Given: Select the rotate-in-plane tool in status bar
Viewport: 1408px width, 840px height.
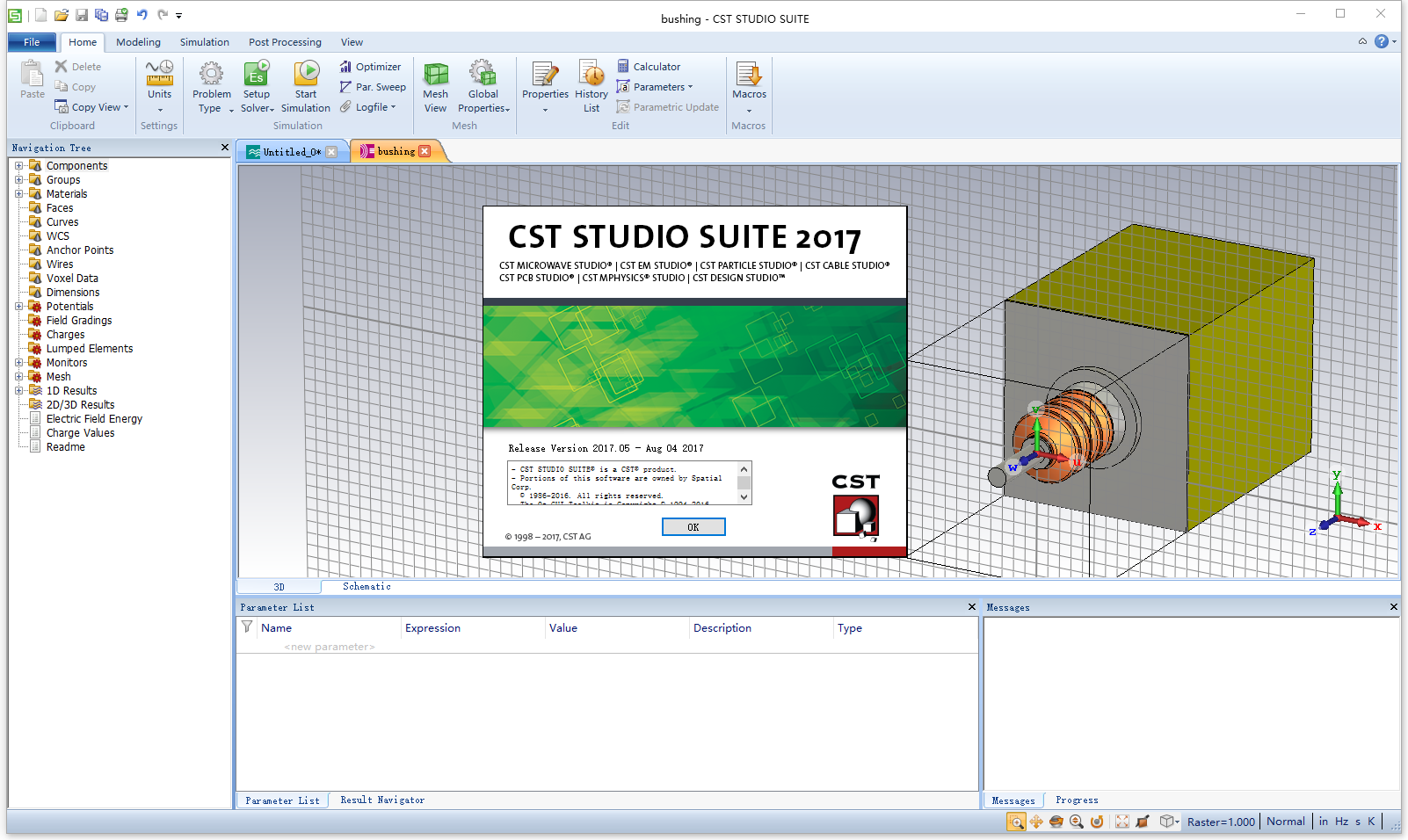Looking at the screenshot, I should pyautogui.click(x=1097, y=822).
